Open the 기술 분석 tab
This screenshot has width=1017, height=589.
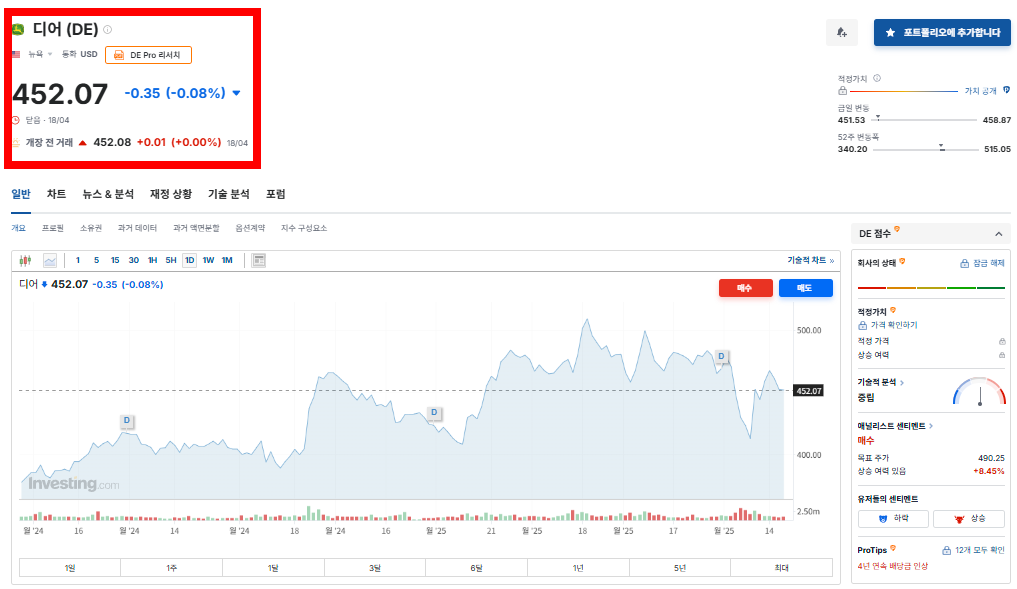point(228,194)
